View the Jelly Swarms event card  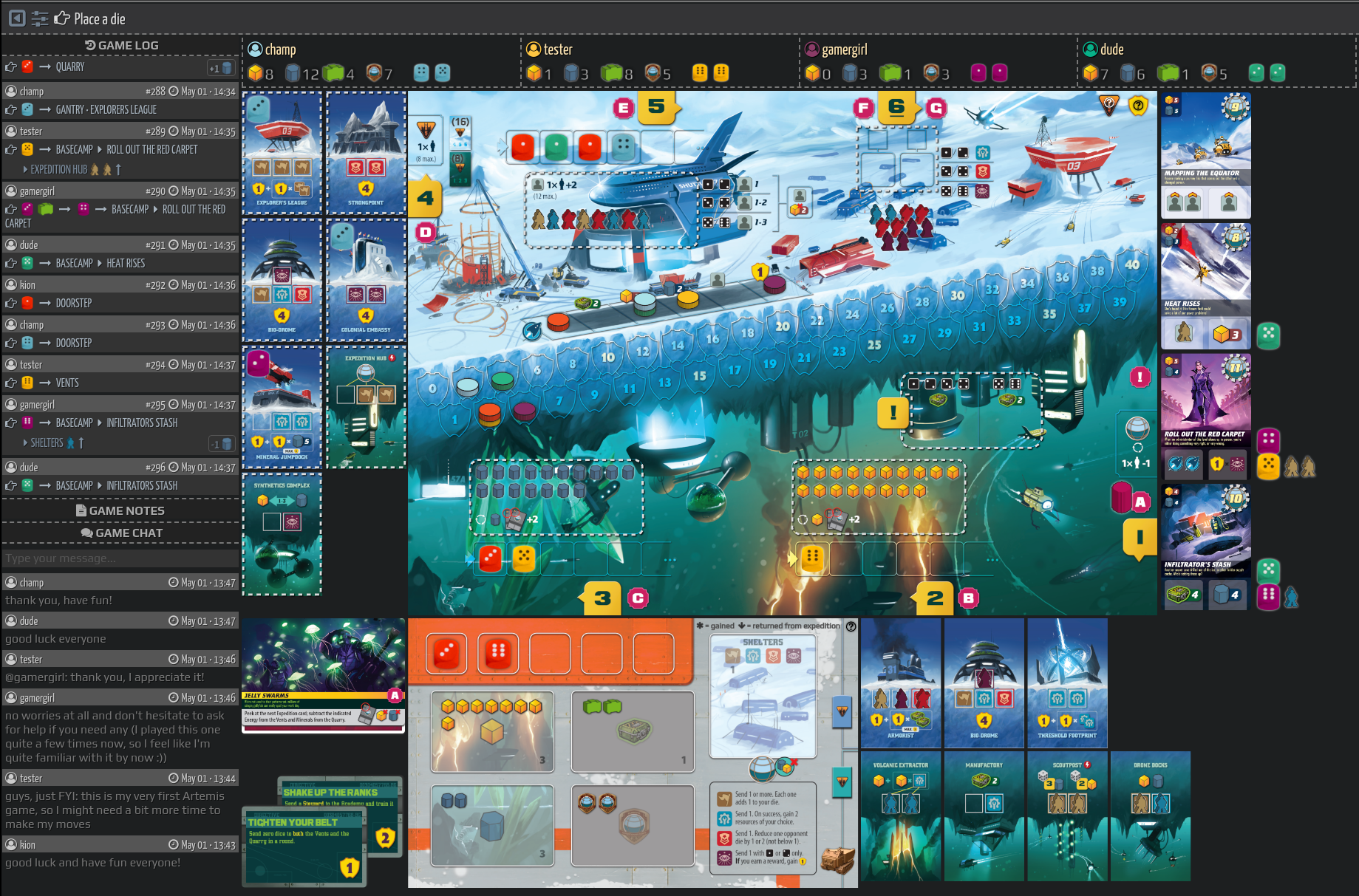(x=324, y=676)
